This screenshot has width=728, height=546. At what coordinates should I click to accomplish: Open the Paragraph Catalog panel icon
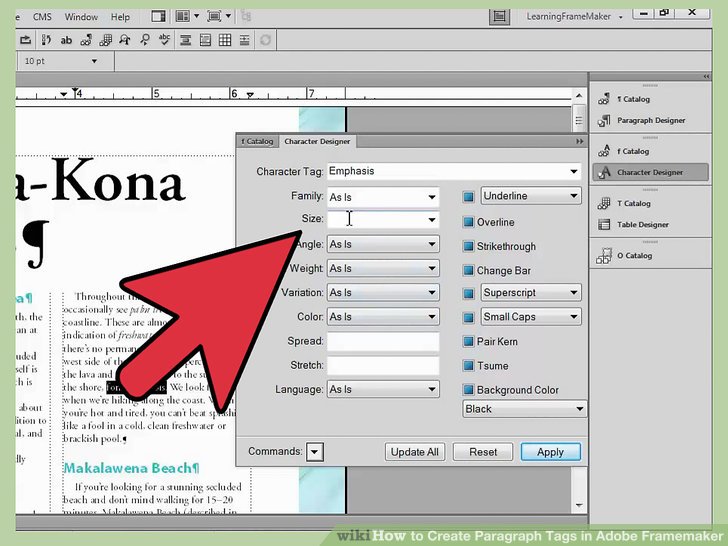[x=605, y=100]
